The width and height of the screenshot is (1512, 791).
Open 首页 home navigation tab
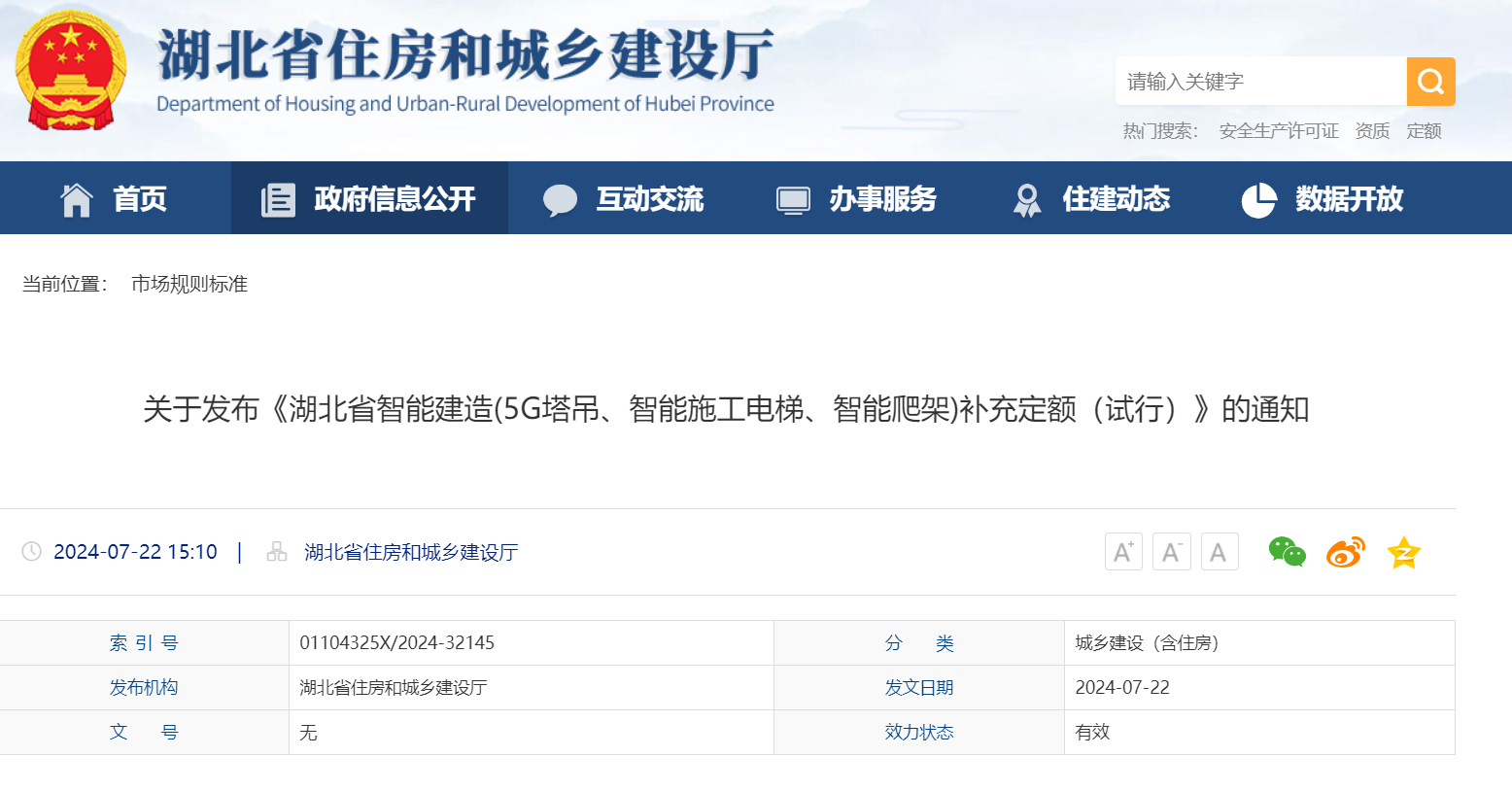click(115, 199)
